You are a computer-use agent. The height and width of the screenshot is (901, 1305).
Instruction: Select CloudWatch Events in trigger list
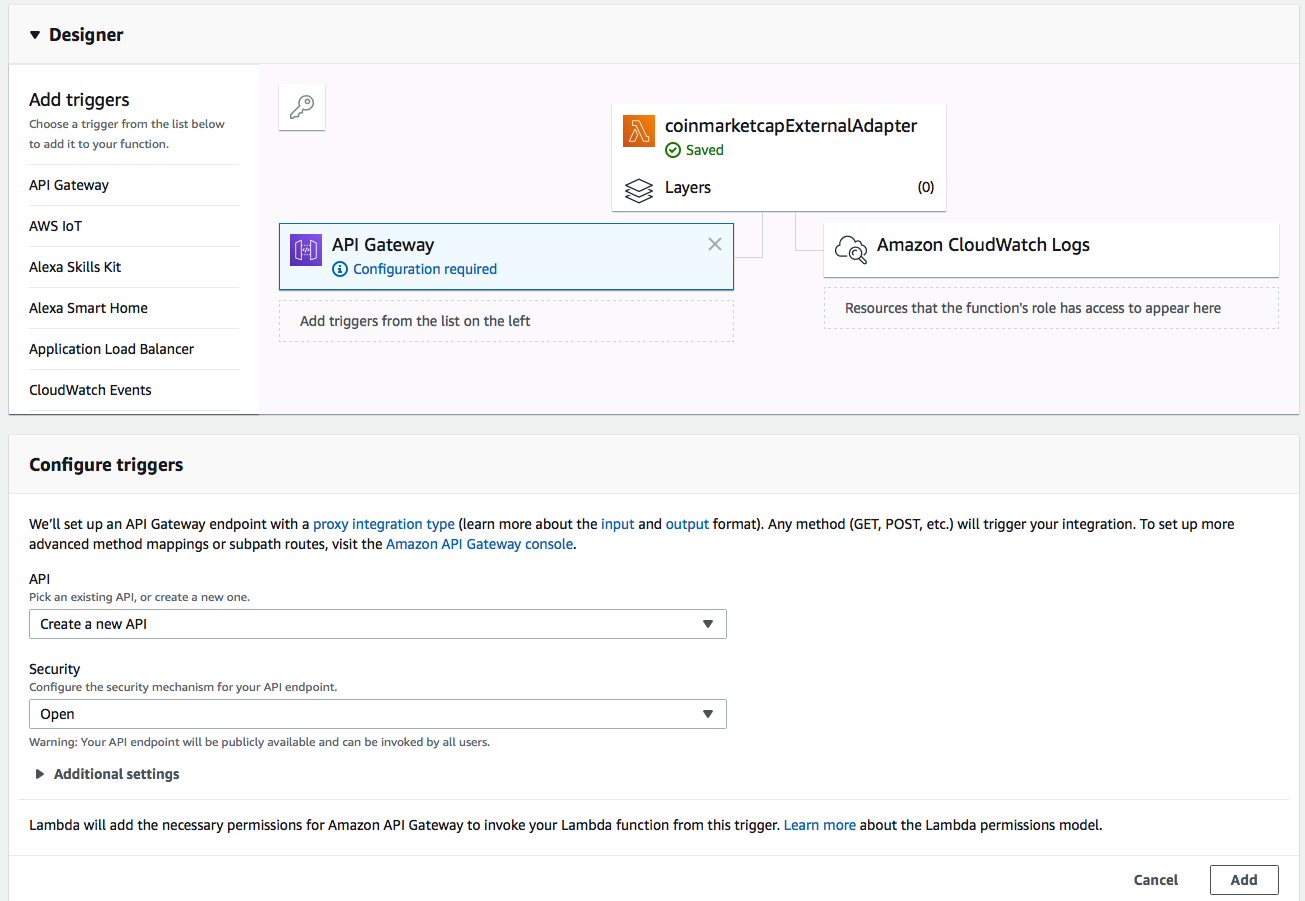point(90,390)
